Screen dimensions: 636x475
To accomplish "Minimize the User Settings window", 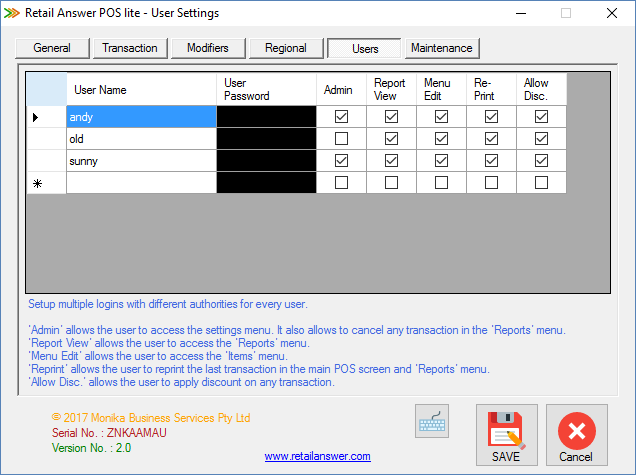I will coord(521,13).
